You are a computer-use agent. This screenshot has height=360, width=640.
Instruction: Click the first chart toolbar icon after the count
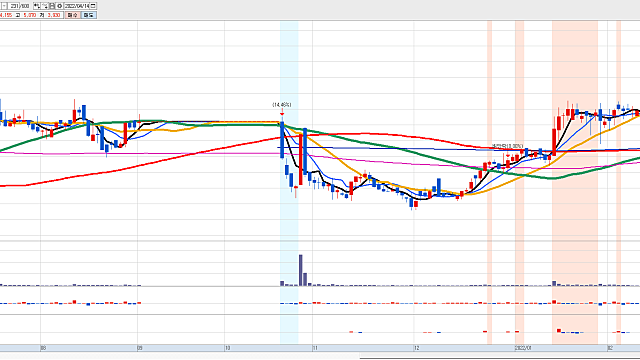pyautogui.click(x=37, y=6)
